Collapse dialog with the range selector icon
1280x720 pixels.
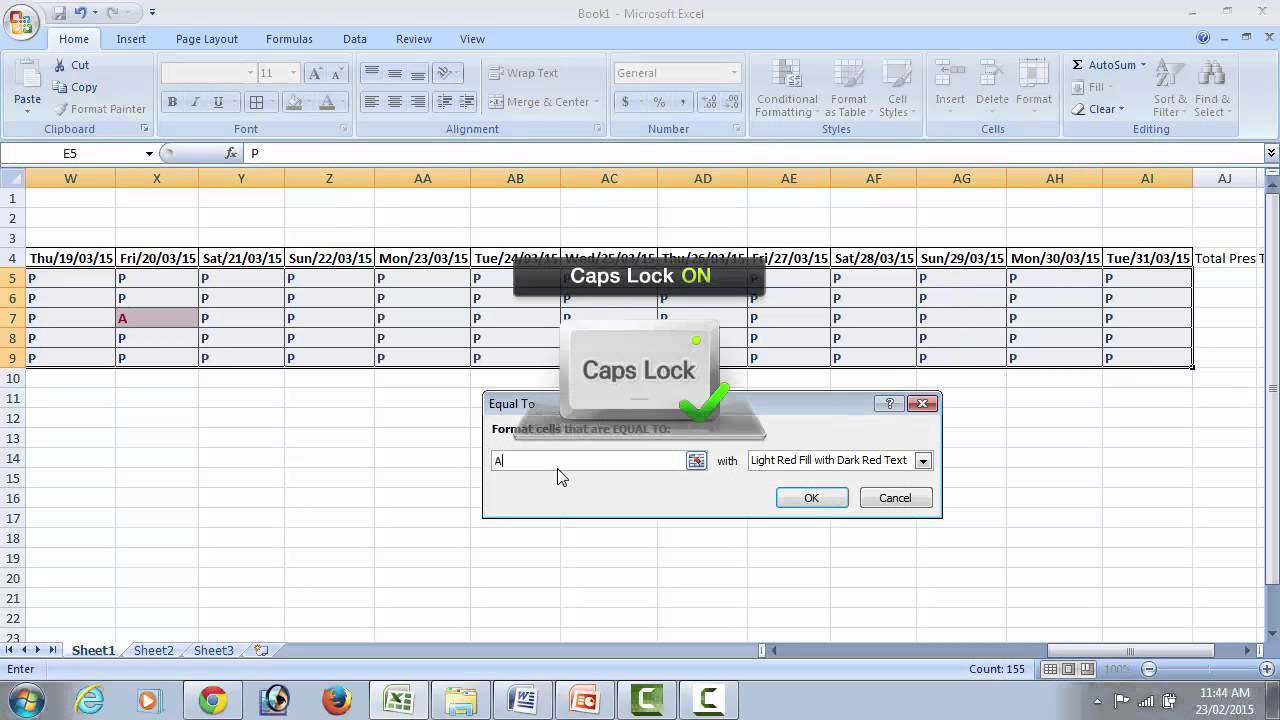[x=696, y=460]
